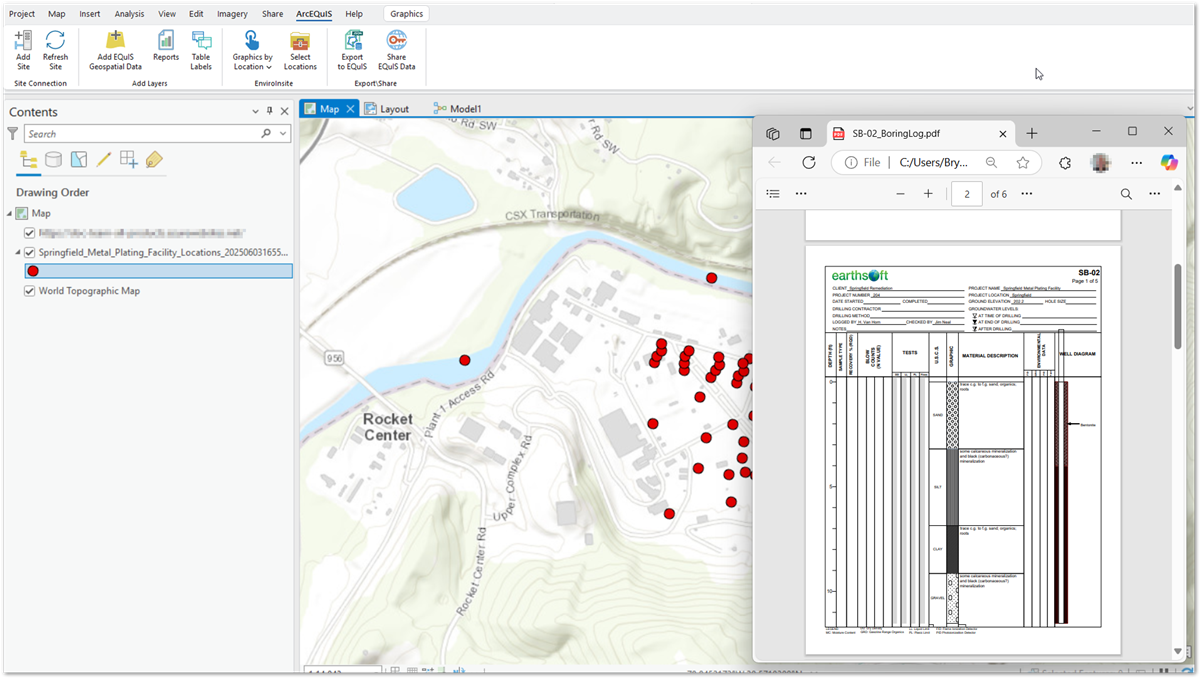Image resolution: width=1200 pixels, height=678 pixels.
Task: Click the Edge profile avatar
Action: [1100, 162]
